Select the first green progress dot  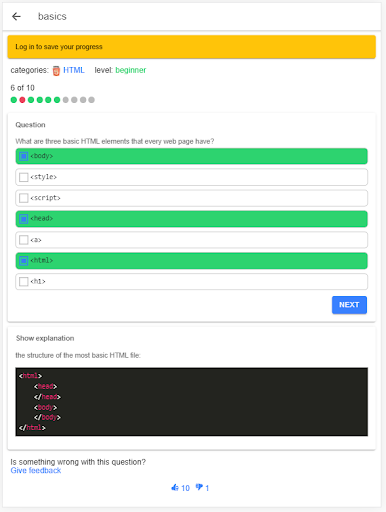click(14, 100)
